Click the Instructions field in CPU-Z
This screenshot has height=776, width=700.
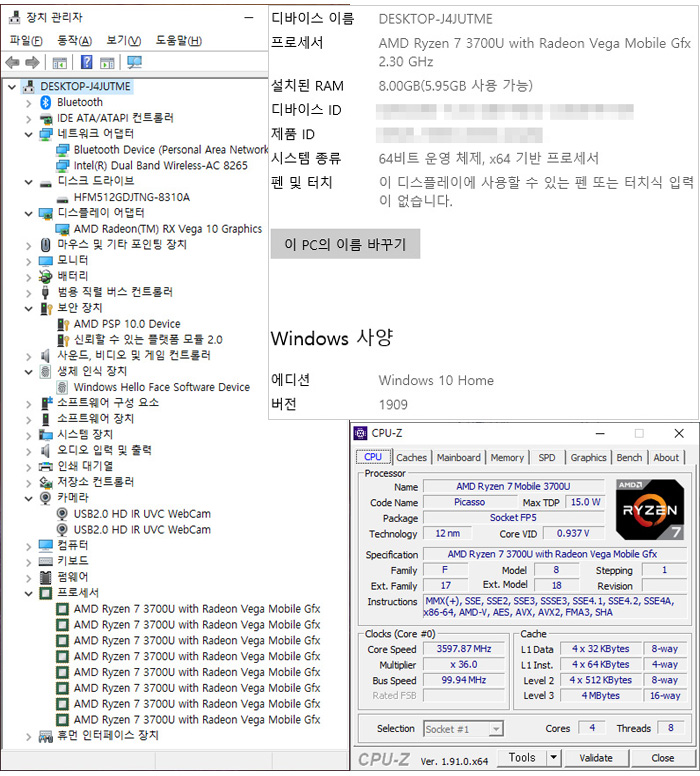point(555,607)
